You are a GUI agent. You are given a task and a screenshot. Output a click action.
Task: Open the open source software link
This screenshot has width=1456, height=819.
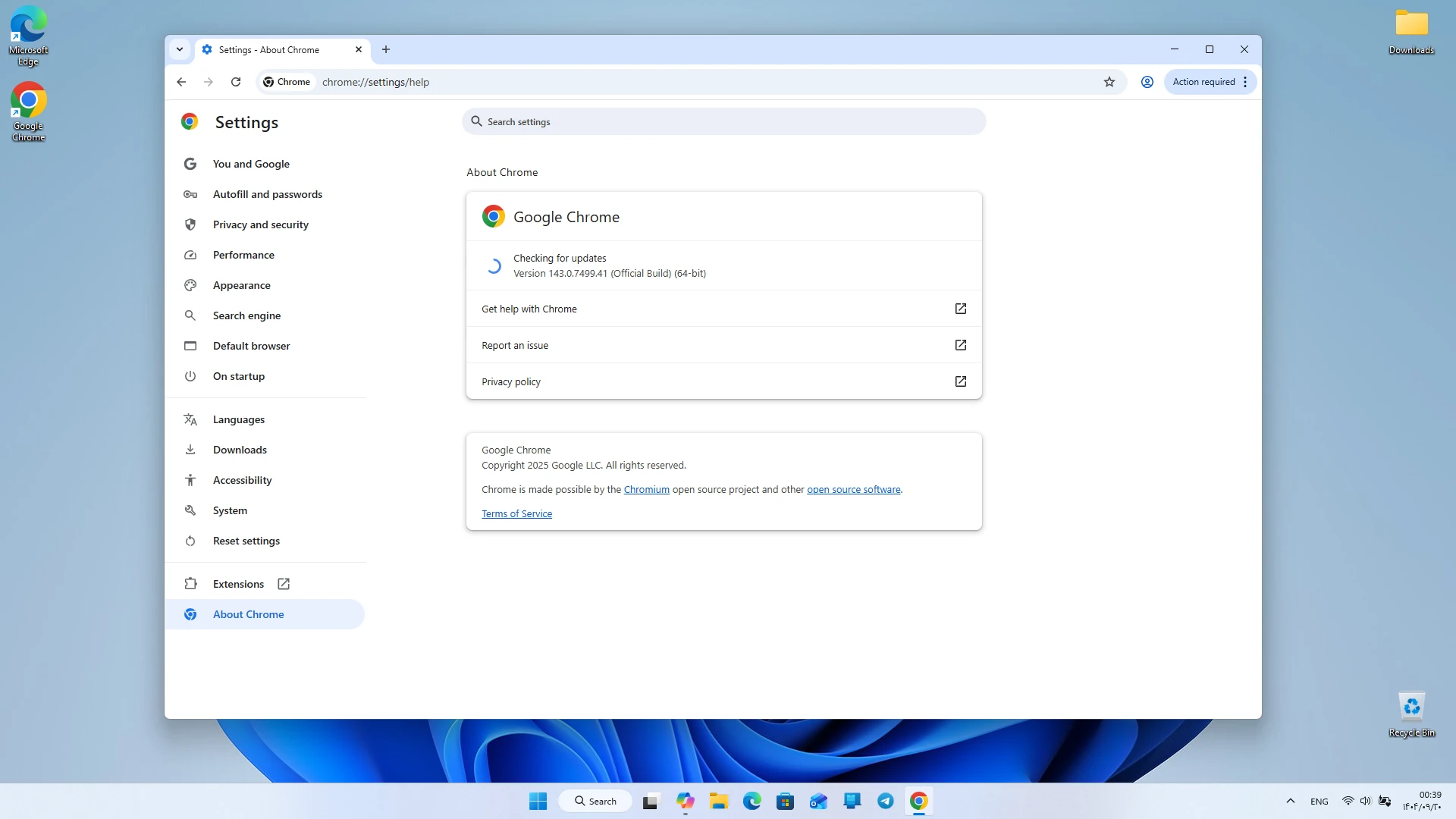coord(853,490)
